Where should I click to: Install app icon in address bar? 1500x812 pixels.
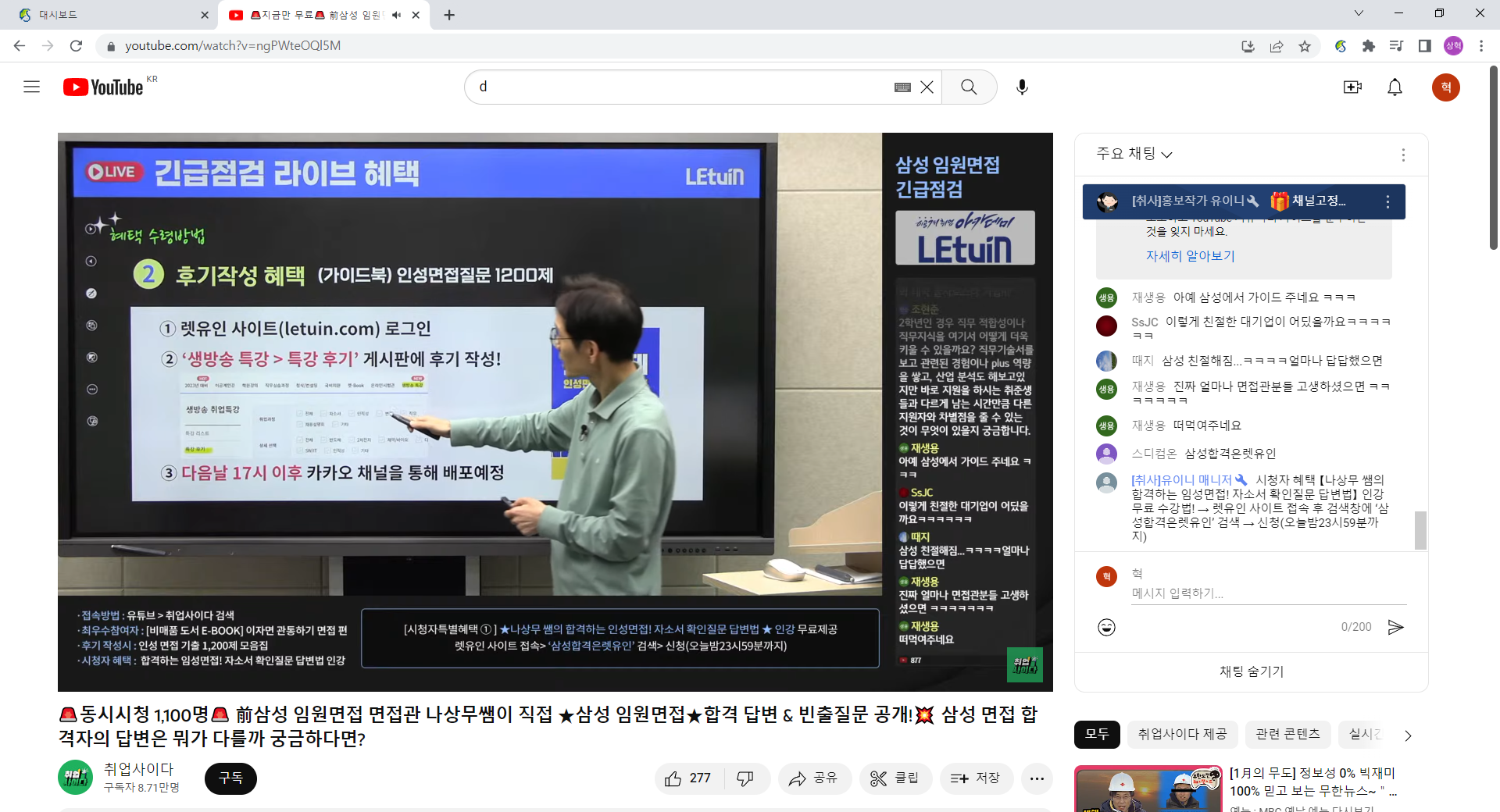(x=1248, y=46)
